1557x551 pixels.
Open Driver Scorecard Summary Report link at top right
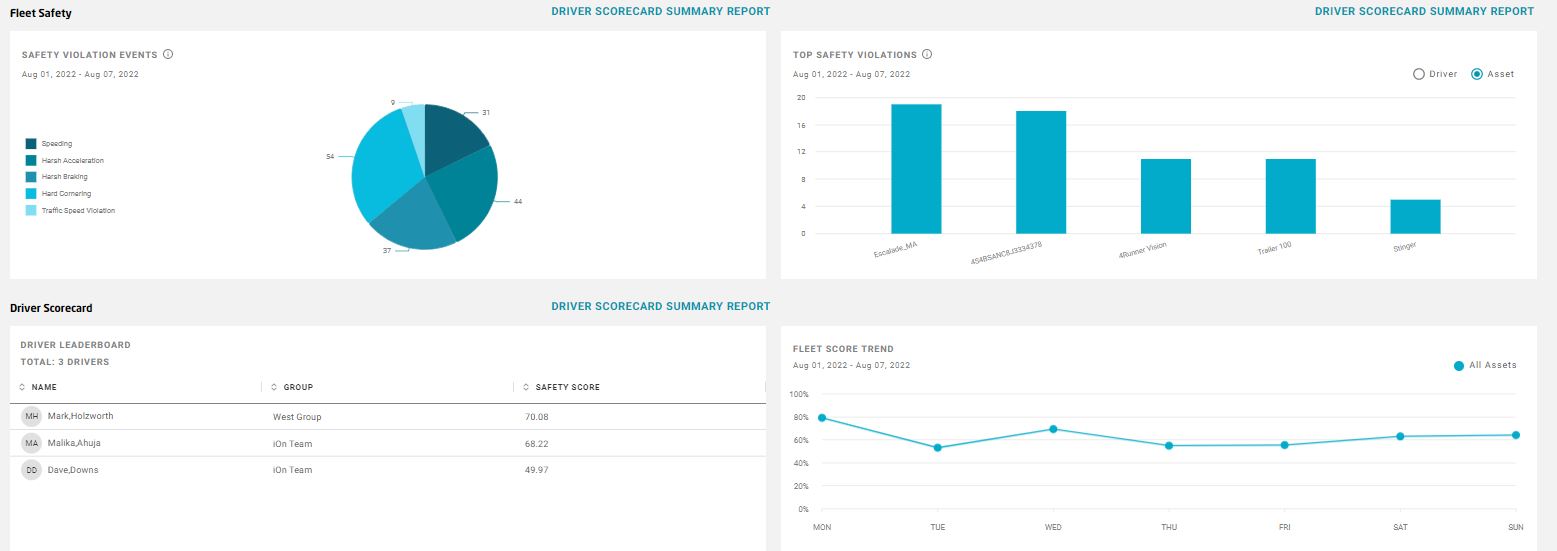click(x=1424, y=11)
